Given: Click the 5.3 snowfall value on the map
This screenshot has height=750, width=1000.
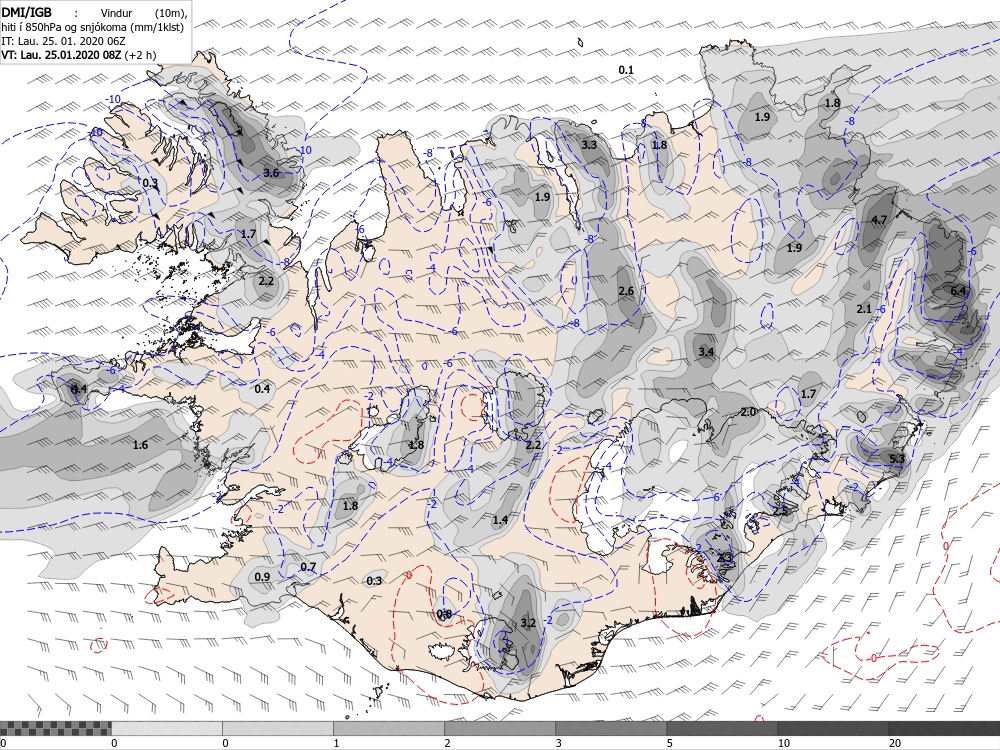Looking at the screenshot, I should tap(897, 458).
